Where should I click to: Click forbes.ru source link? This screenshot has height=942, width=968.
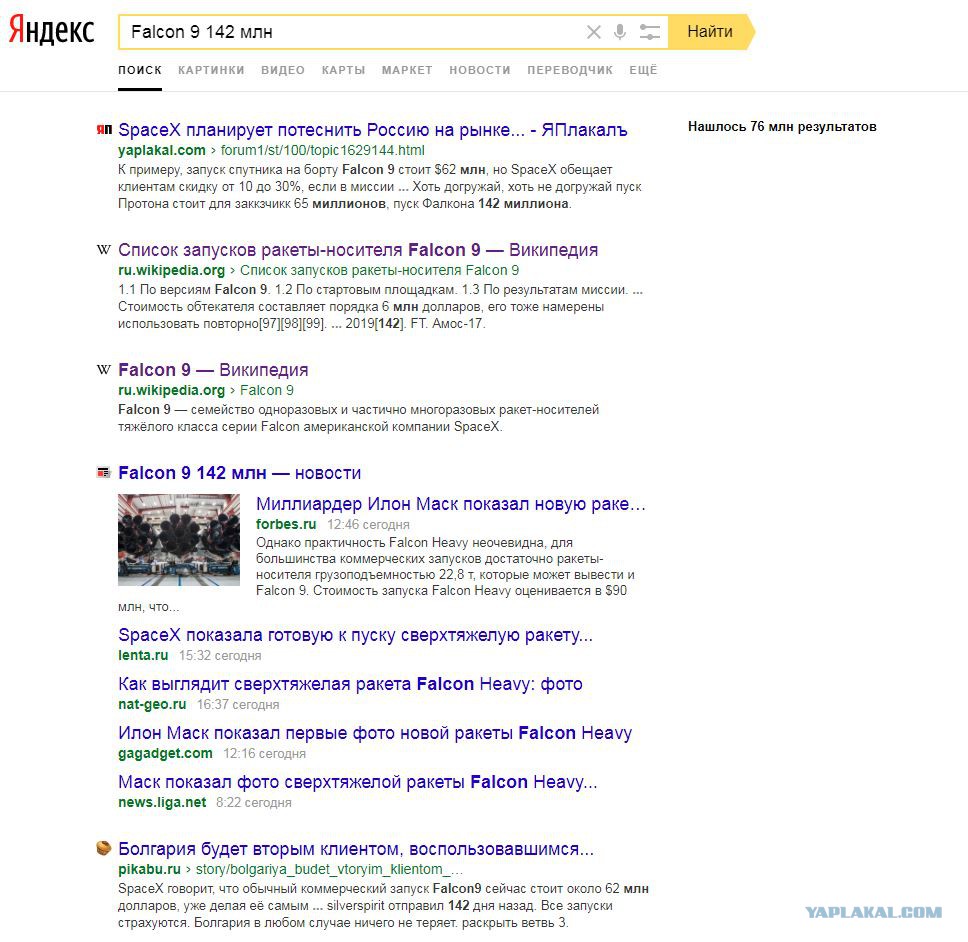point(286,524)
